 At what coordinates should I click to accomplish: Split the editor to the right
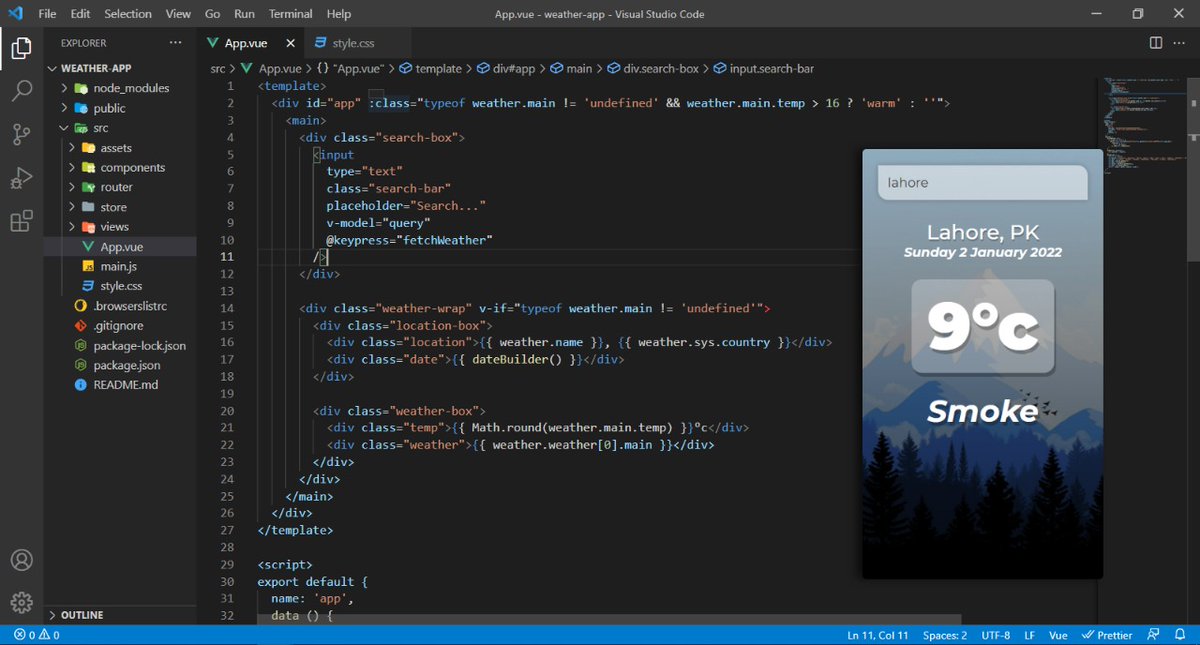1156,43
